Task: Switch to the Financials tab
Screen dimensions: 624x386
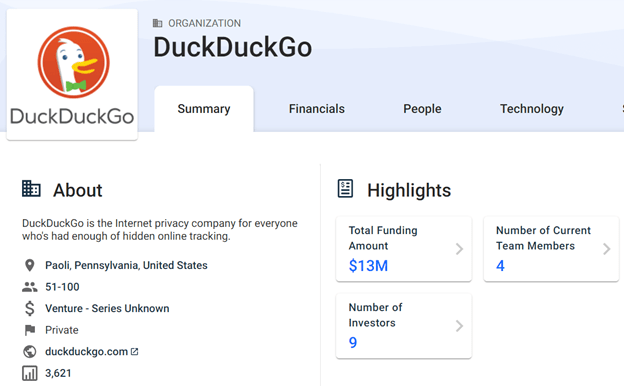Action: click(x=317, y=109)
